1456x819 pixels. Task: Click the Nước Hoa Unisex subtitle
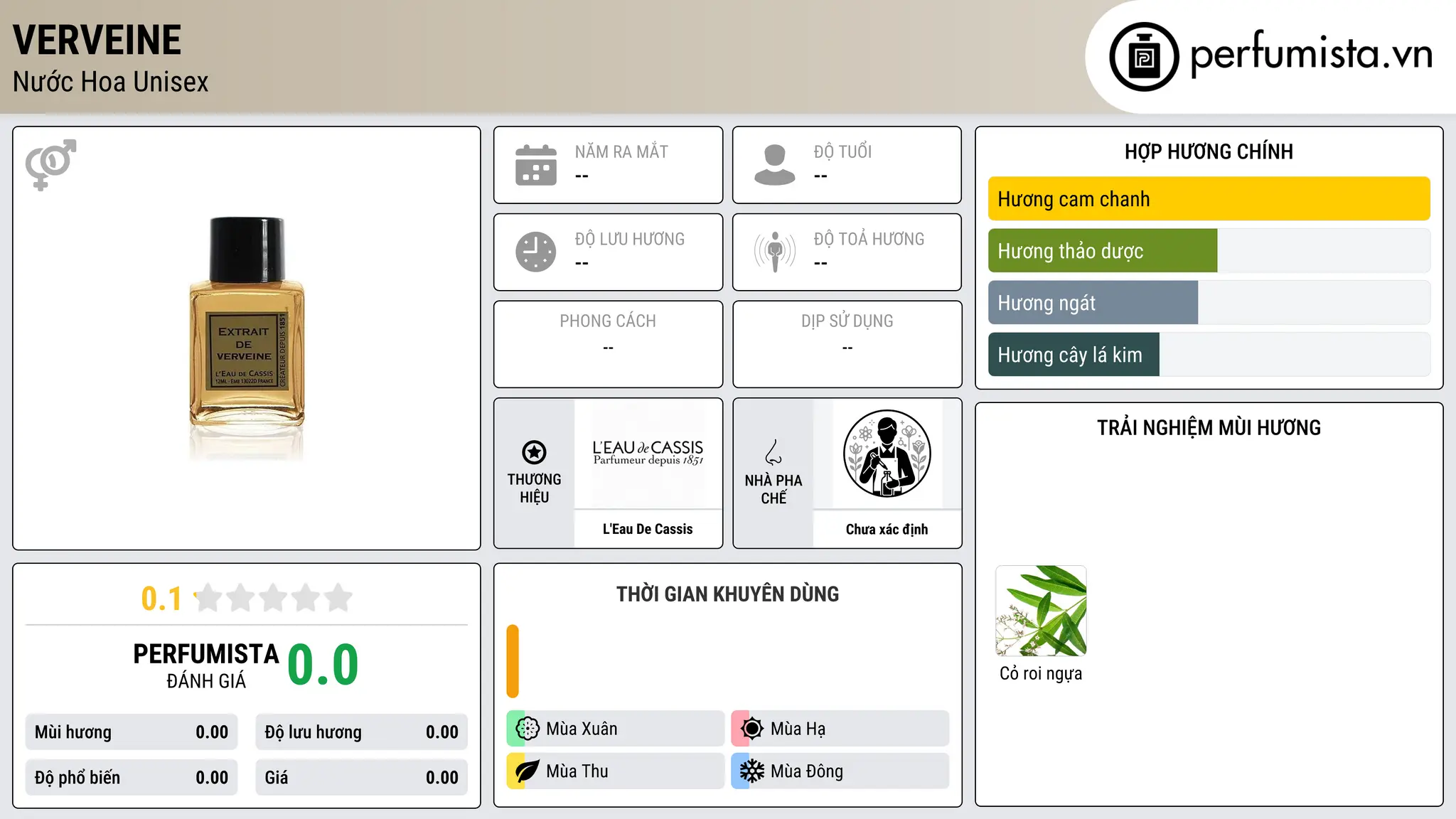[110, 82]
